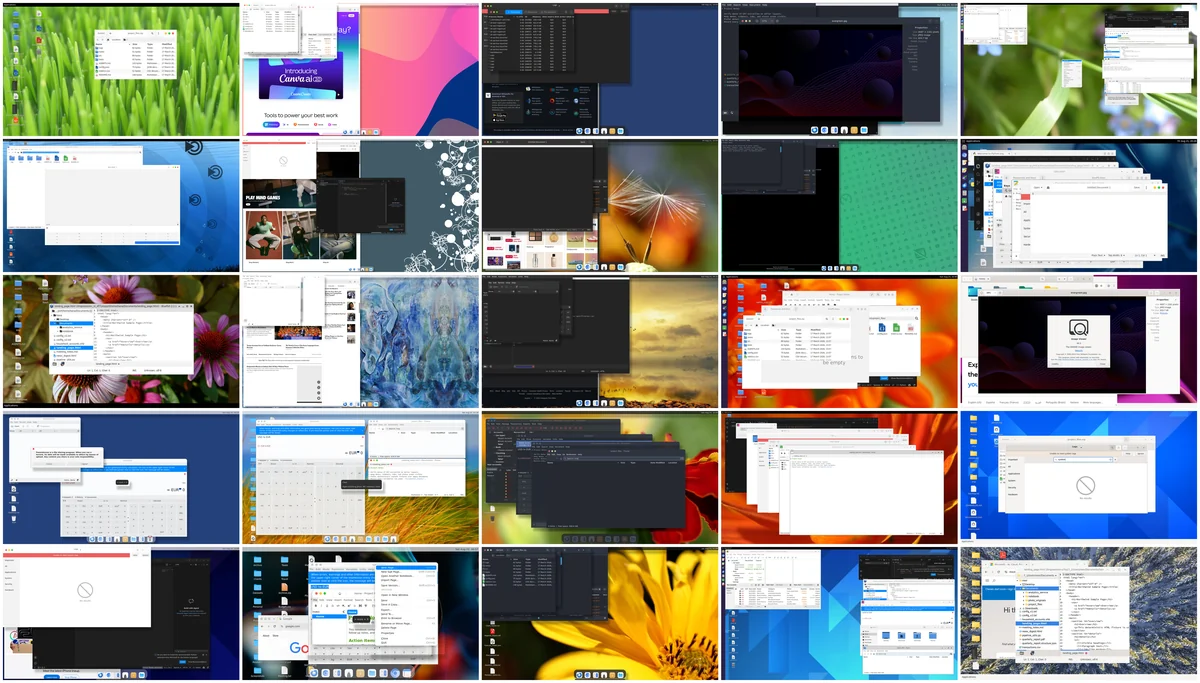This screenshot has height=683, width=1200.
Task: Choose "New Sub Page..." from the open File menu
Action: tap(407, 572)
